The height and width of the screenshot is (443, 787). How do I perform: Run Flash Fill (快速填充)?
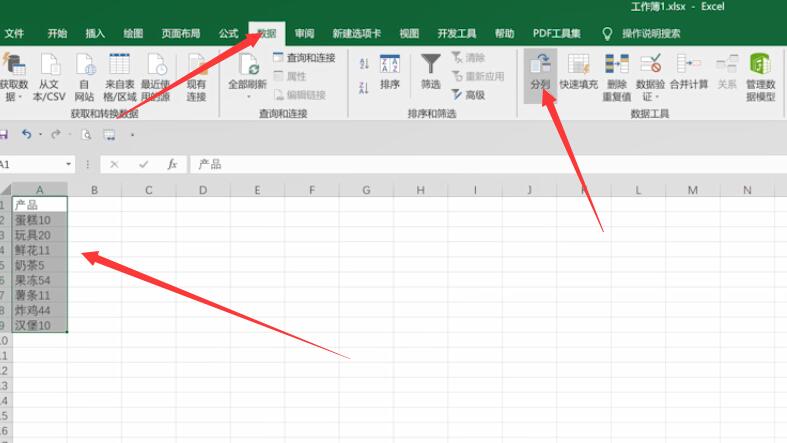(578, 73)
